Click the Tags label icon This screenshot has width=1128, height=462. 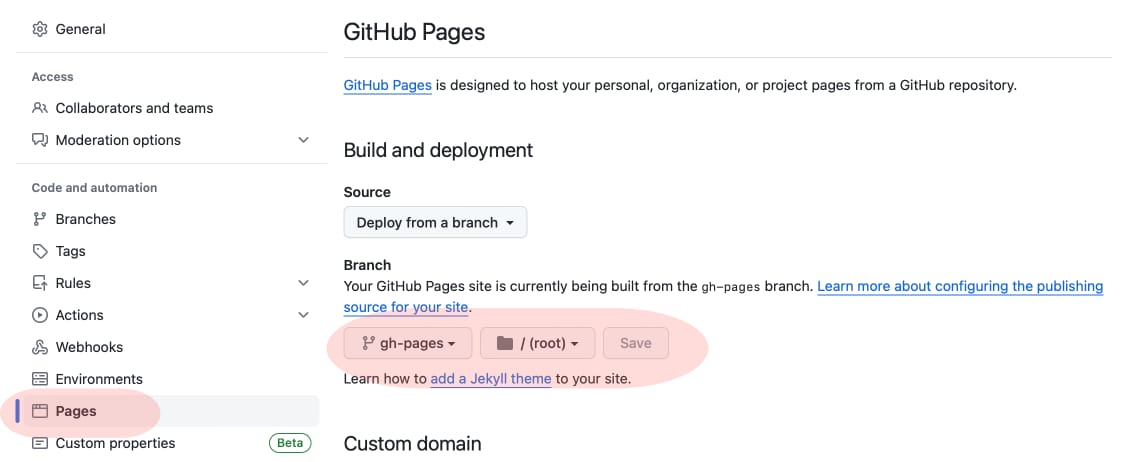point(40,251)
